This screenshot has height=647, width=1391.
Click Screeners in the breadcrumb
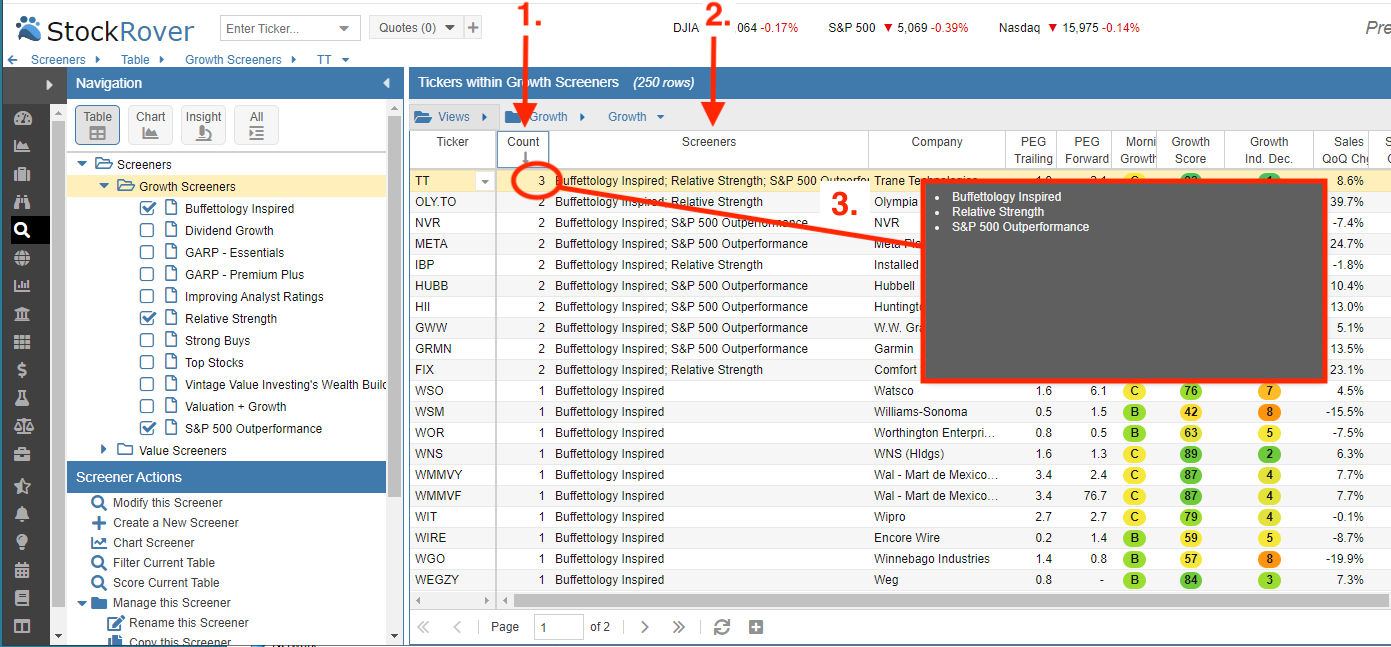click(58, 60)
